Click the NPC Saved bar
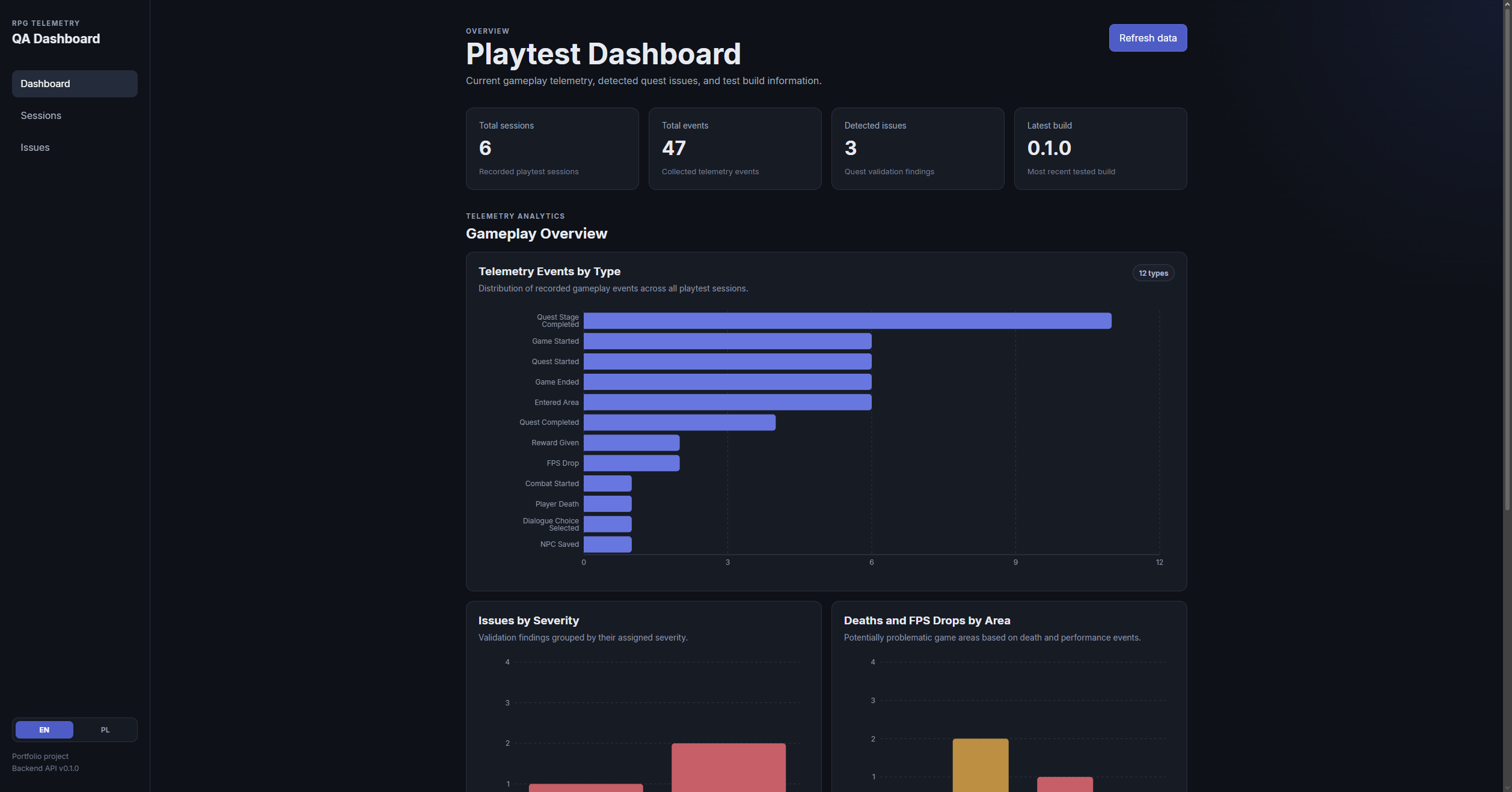 (607, 544)
